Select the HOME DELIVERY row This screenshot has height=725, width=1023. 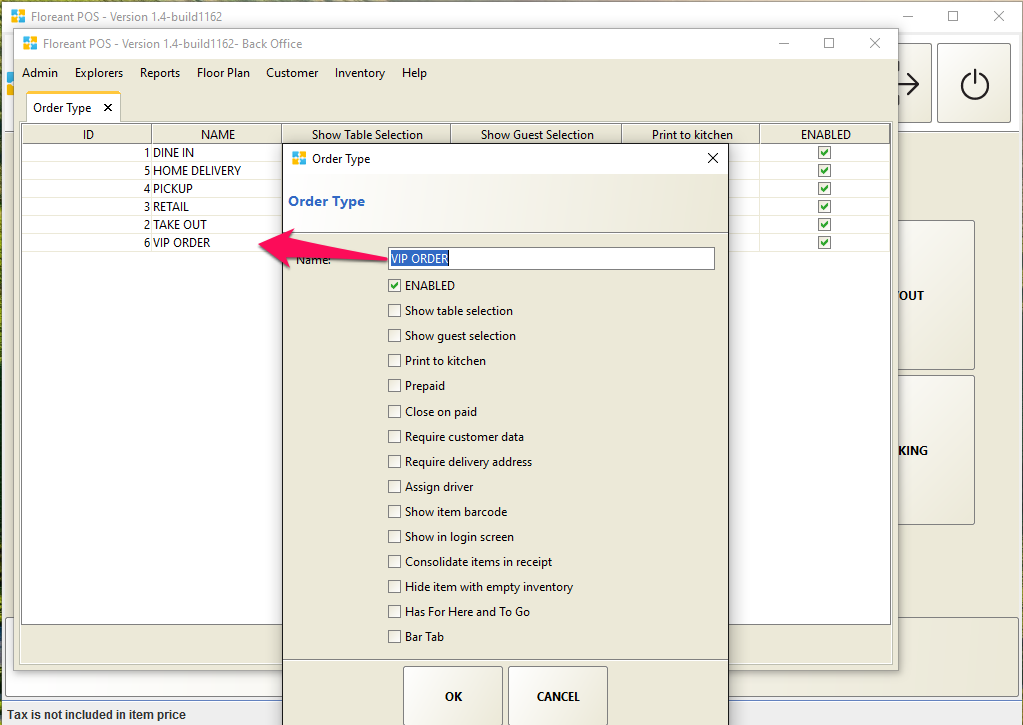(x=151, y=170)
